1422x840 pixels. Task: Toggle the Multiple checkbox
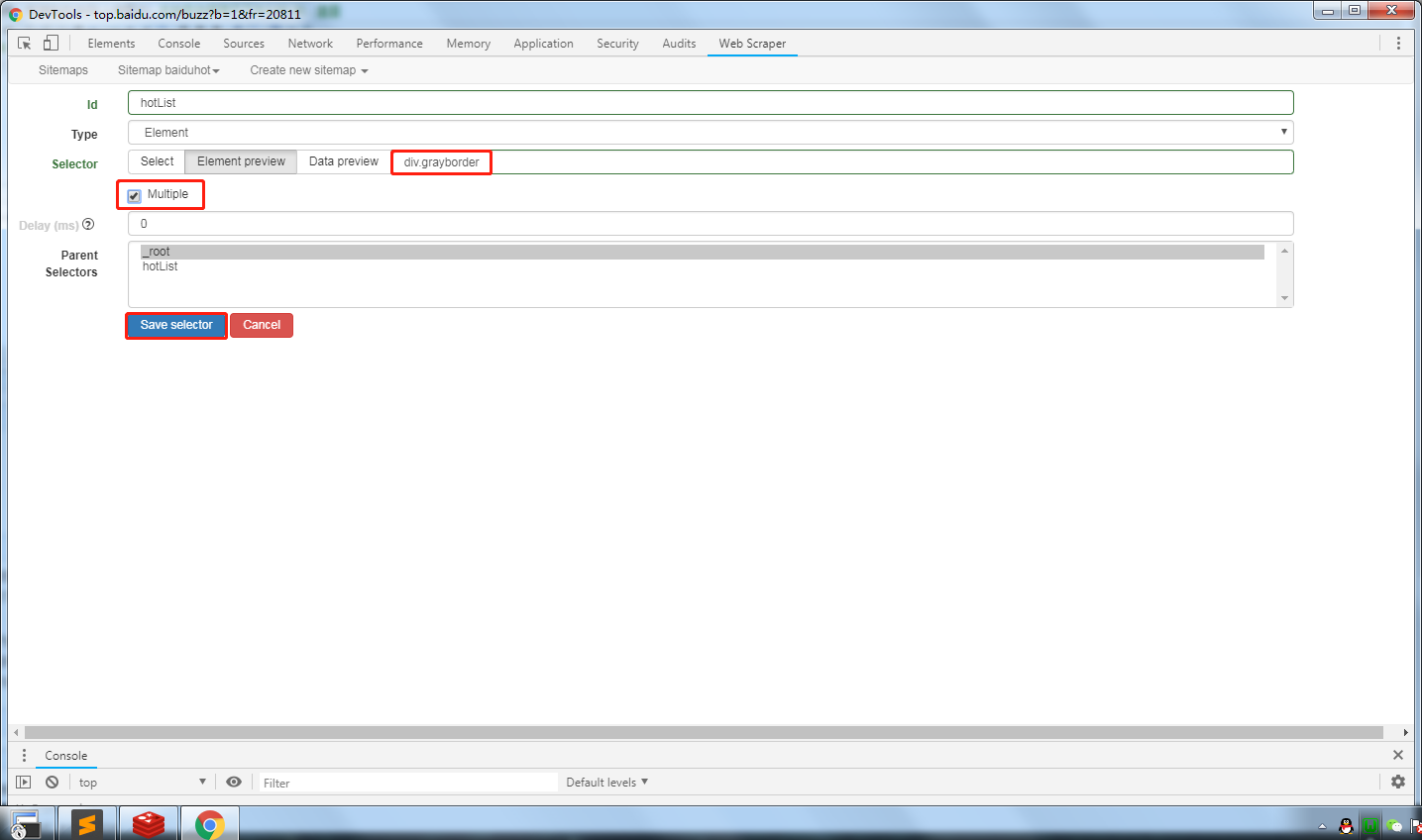[x=135, y=195]
